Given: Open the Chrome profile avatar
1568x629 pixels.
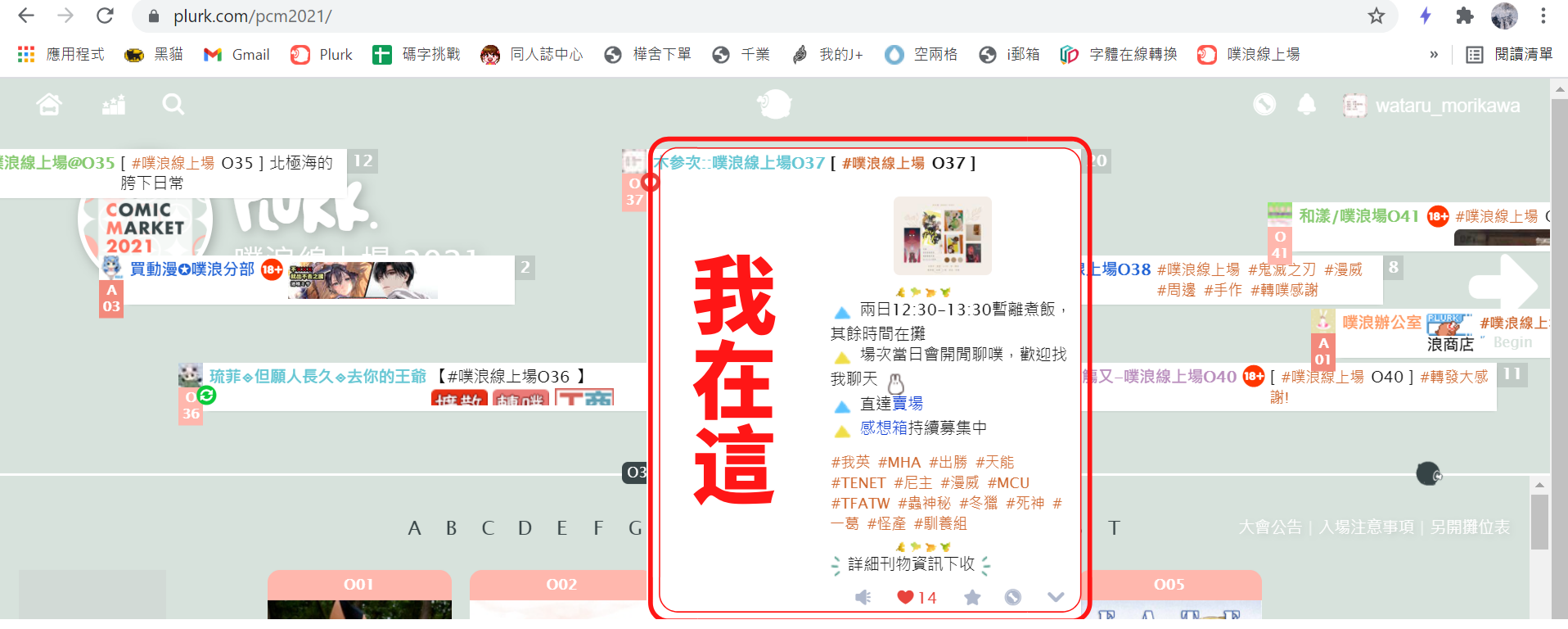Looking at the screenshot, I should [x=1504, y=16].
